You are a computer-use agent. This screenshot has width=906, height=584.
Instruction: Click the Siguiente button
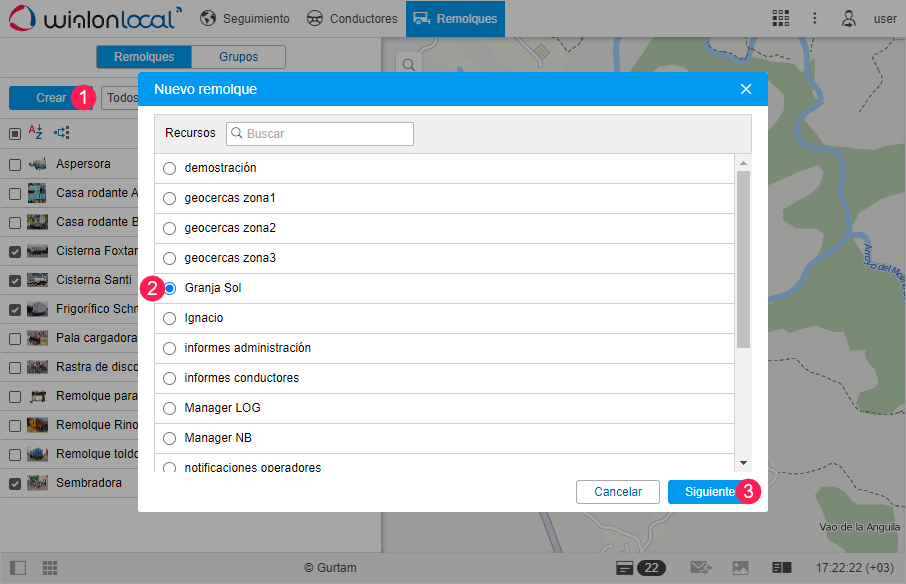(710, 492)
